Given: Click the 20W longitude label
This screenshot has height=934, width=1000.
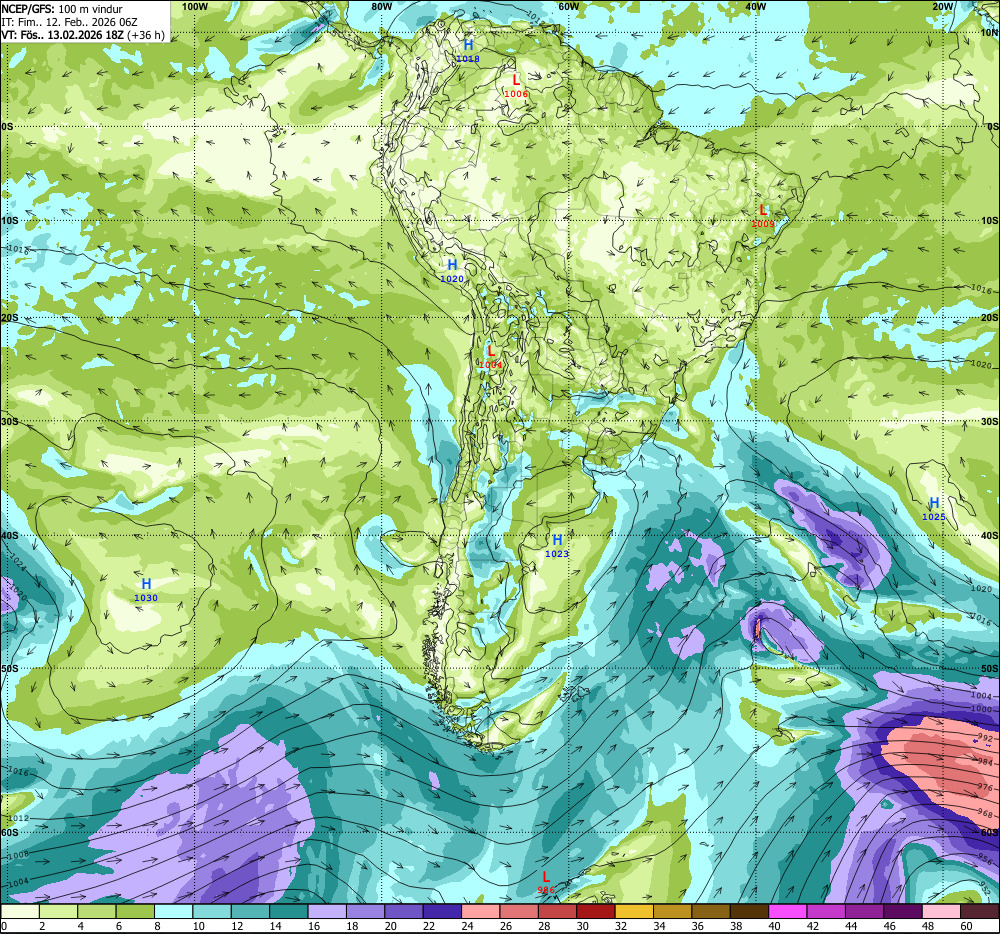Looking at the screenshot, I should click(x=942, y=6).
